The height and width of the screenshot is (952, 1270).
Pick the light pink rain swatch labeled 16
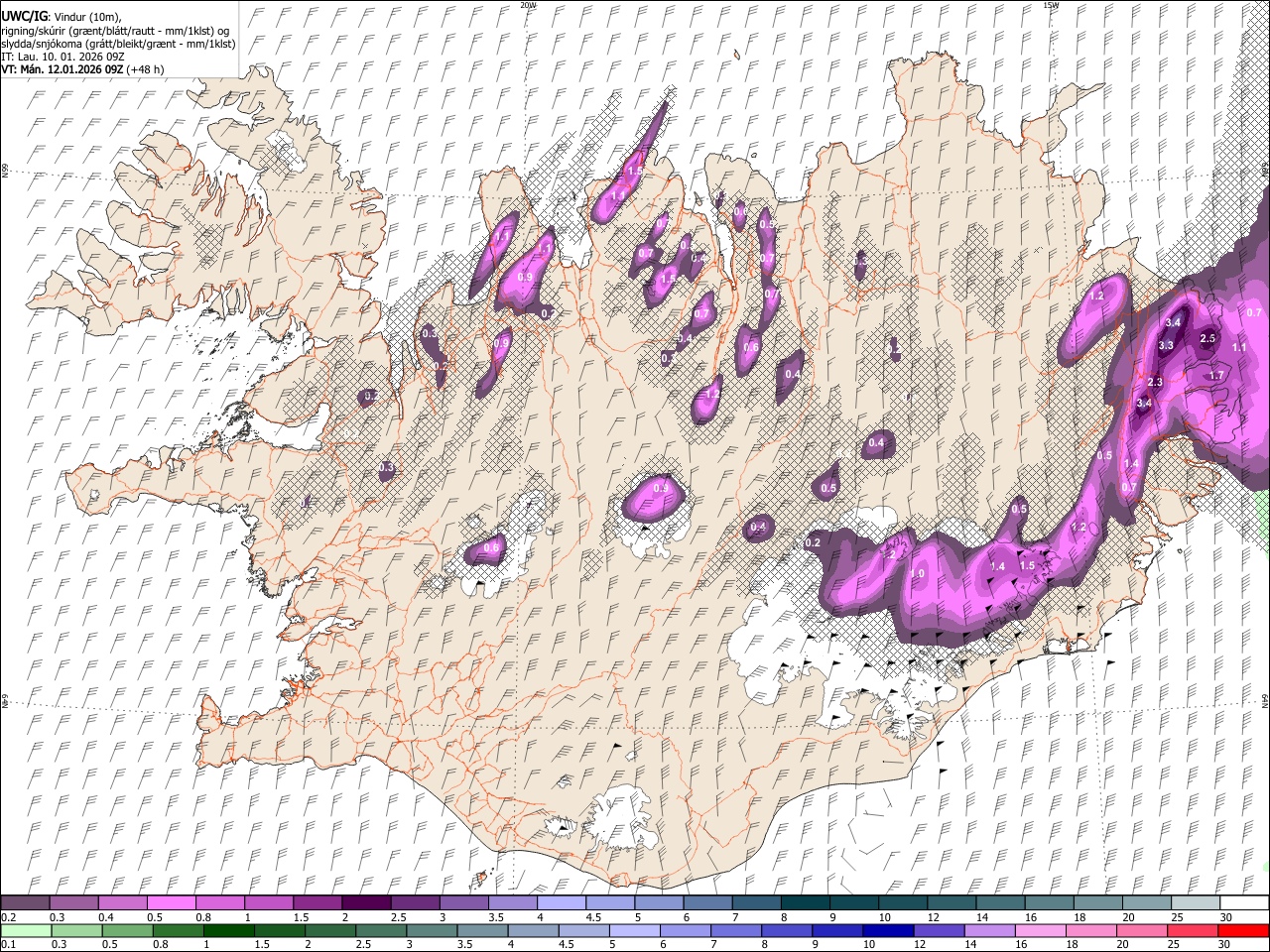1041,930
